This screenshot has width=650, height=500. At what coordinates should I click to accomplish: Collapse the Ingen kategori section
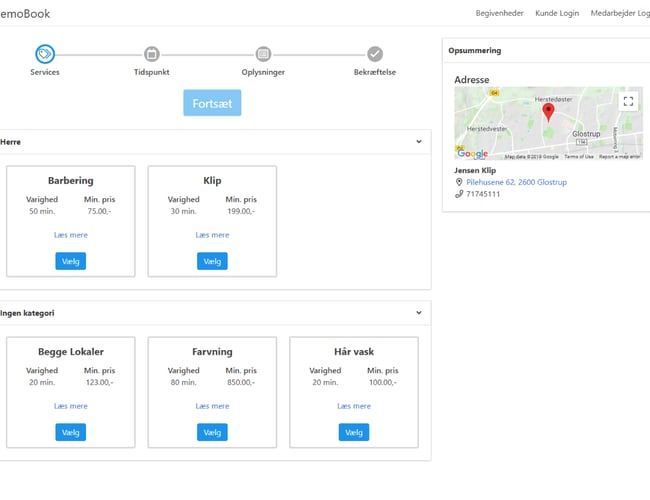(419, 313)
